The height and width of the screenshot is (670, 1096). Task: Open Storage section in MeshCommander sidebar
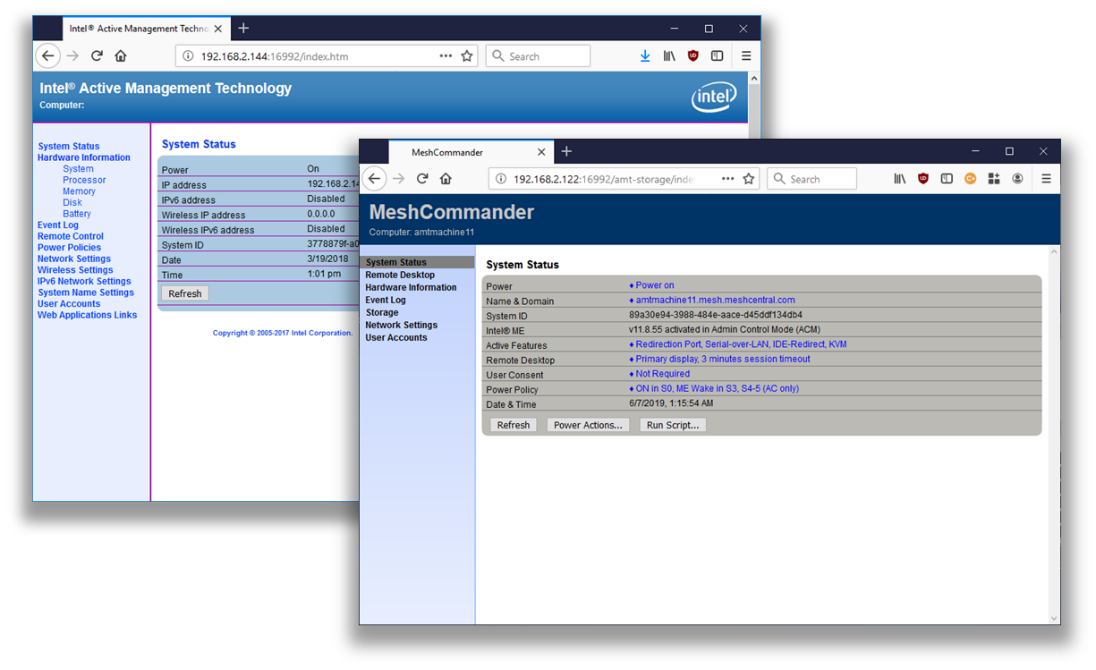(x=382, y=313)
